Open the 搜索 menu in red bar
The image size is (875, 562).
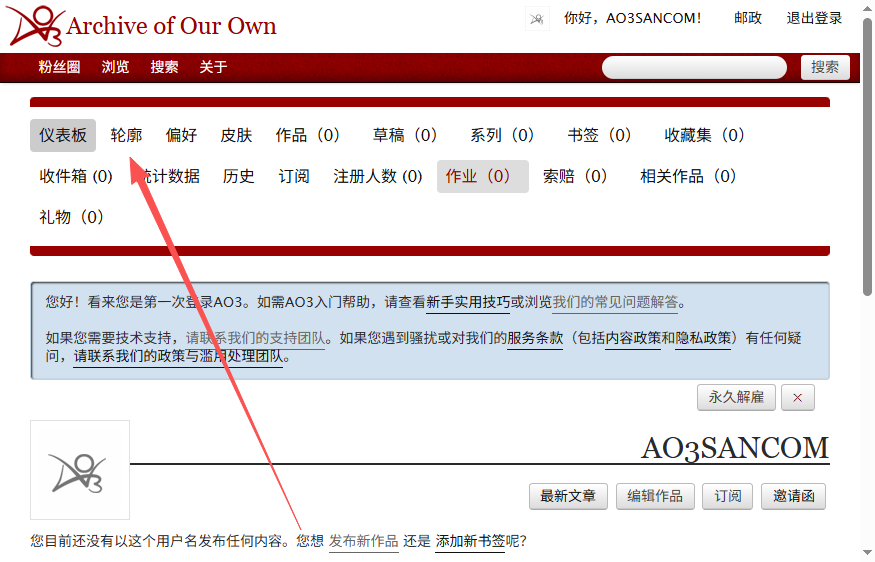coord(165,67)
